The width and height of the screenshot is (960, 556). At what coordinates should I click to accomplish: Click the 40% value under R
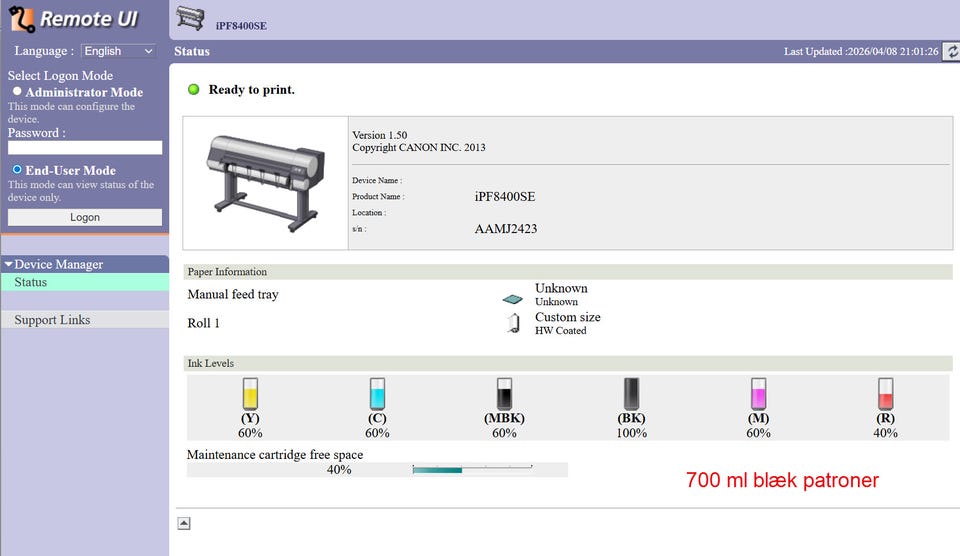(885, 433)
